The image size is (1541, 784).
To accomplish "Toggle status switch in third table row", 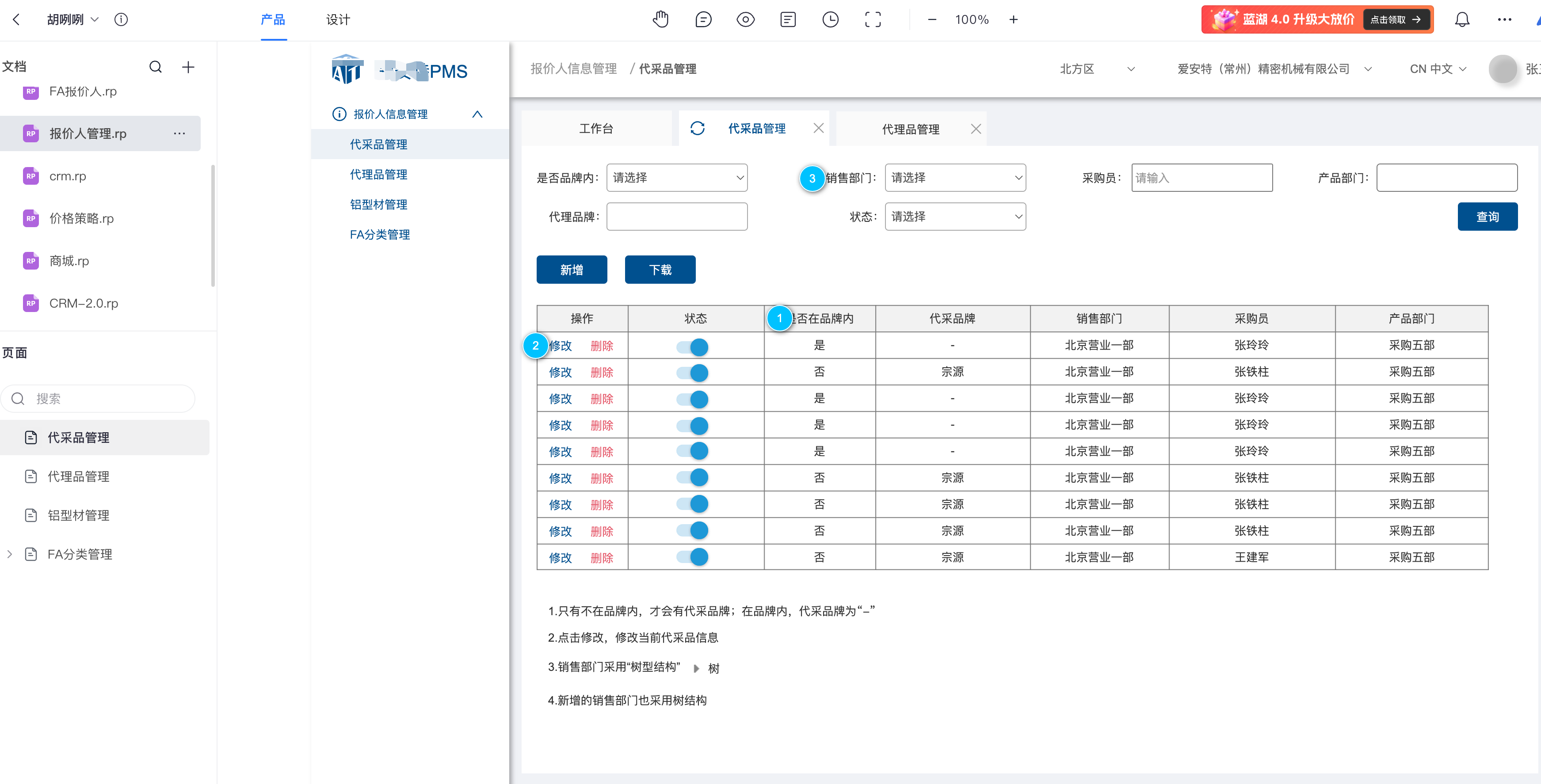I will 692,399.
